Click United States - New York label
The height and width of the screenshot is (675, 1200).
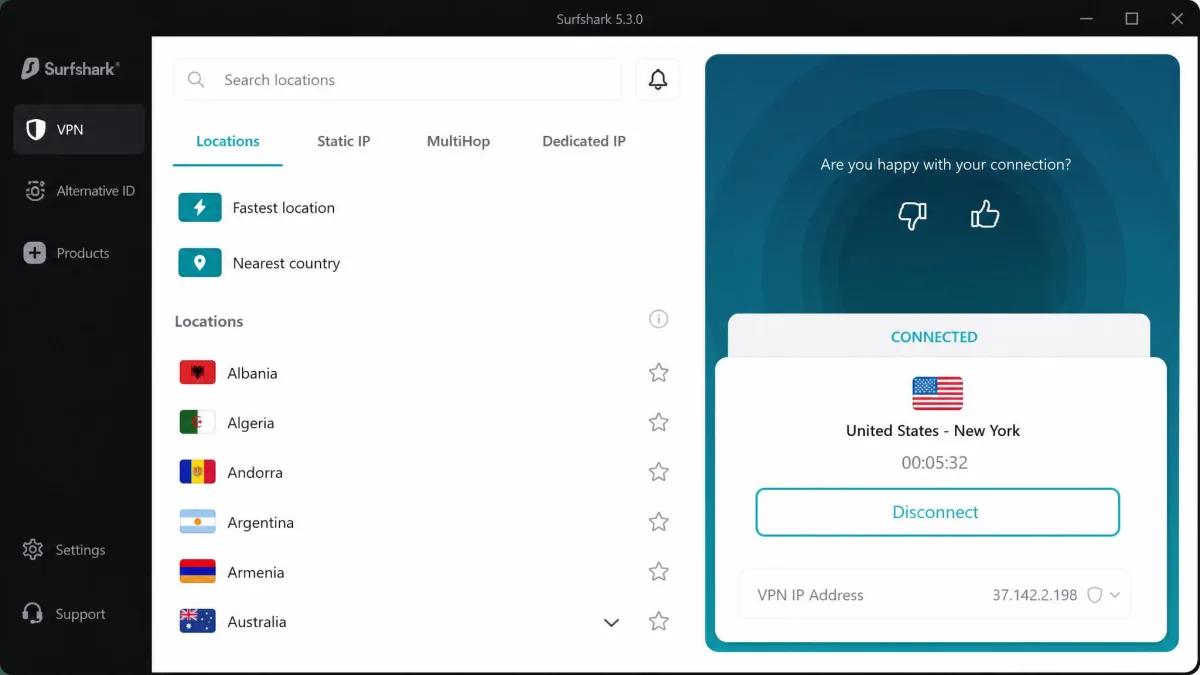pos(933,431)
